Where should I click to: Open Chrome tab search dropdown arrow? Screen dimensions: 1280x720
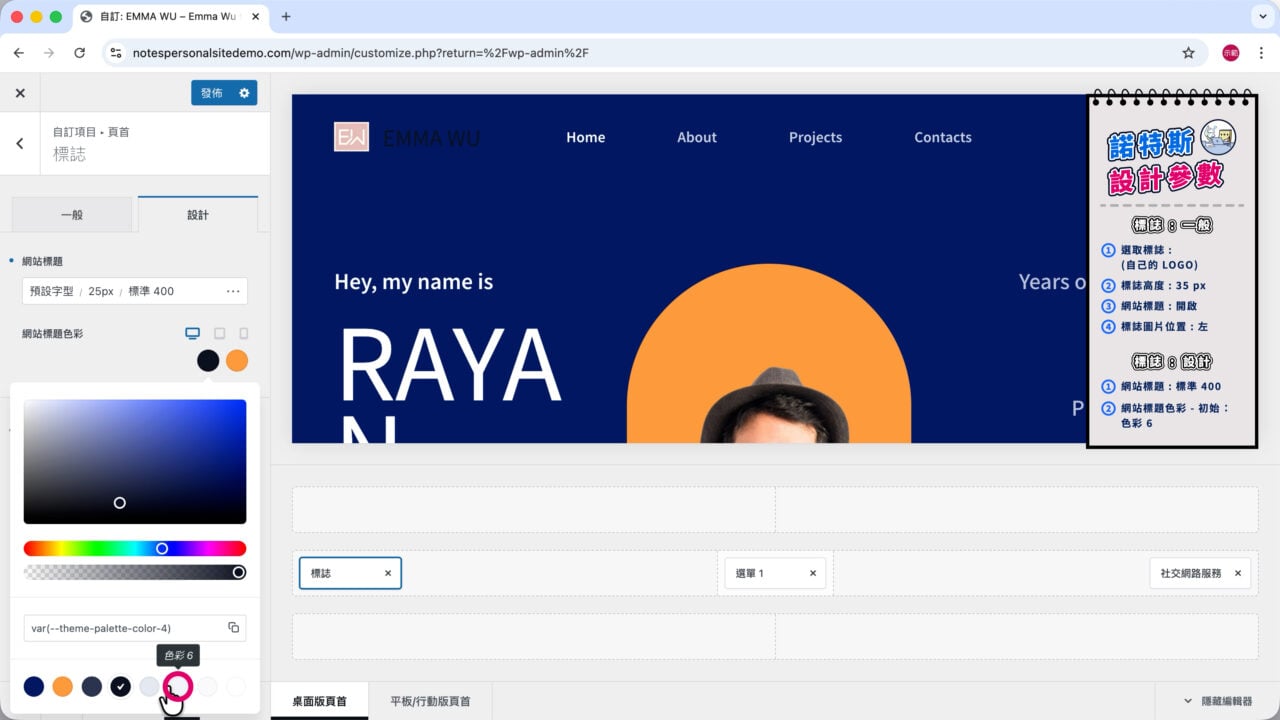click(1260, 16)
